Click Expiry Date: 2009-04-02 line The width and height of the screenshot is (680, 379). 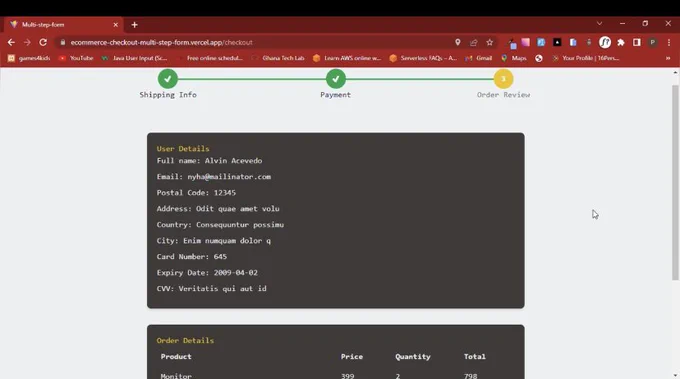(x=207, y=273)
